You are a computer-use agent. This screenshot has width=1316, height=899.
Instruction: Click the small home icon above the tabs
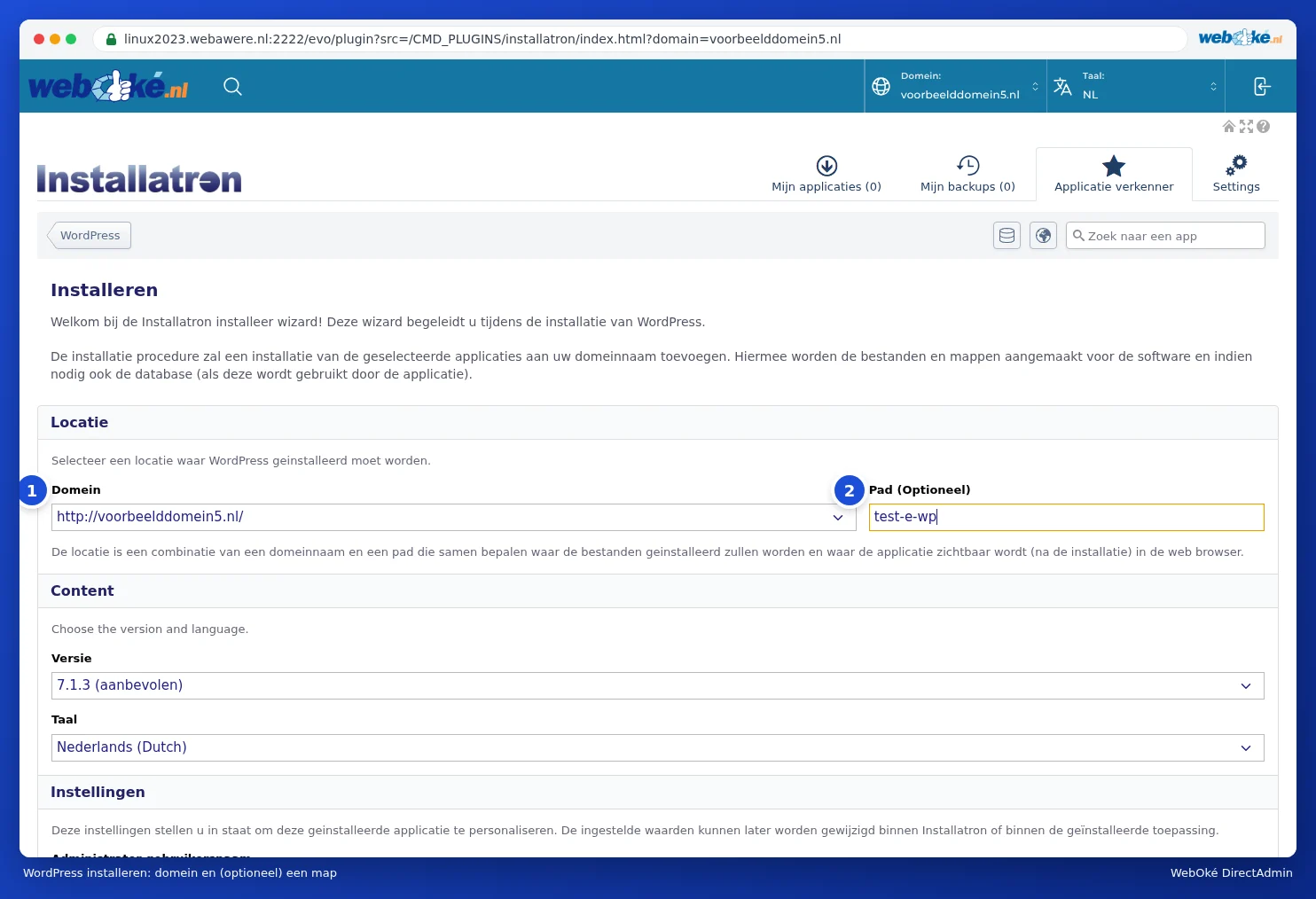(x=1229, y=127)
